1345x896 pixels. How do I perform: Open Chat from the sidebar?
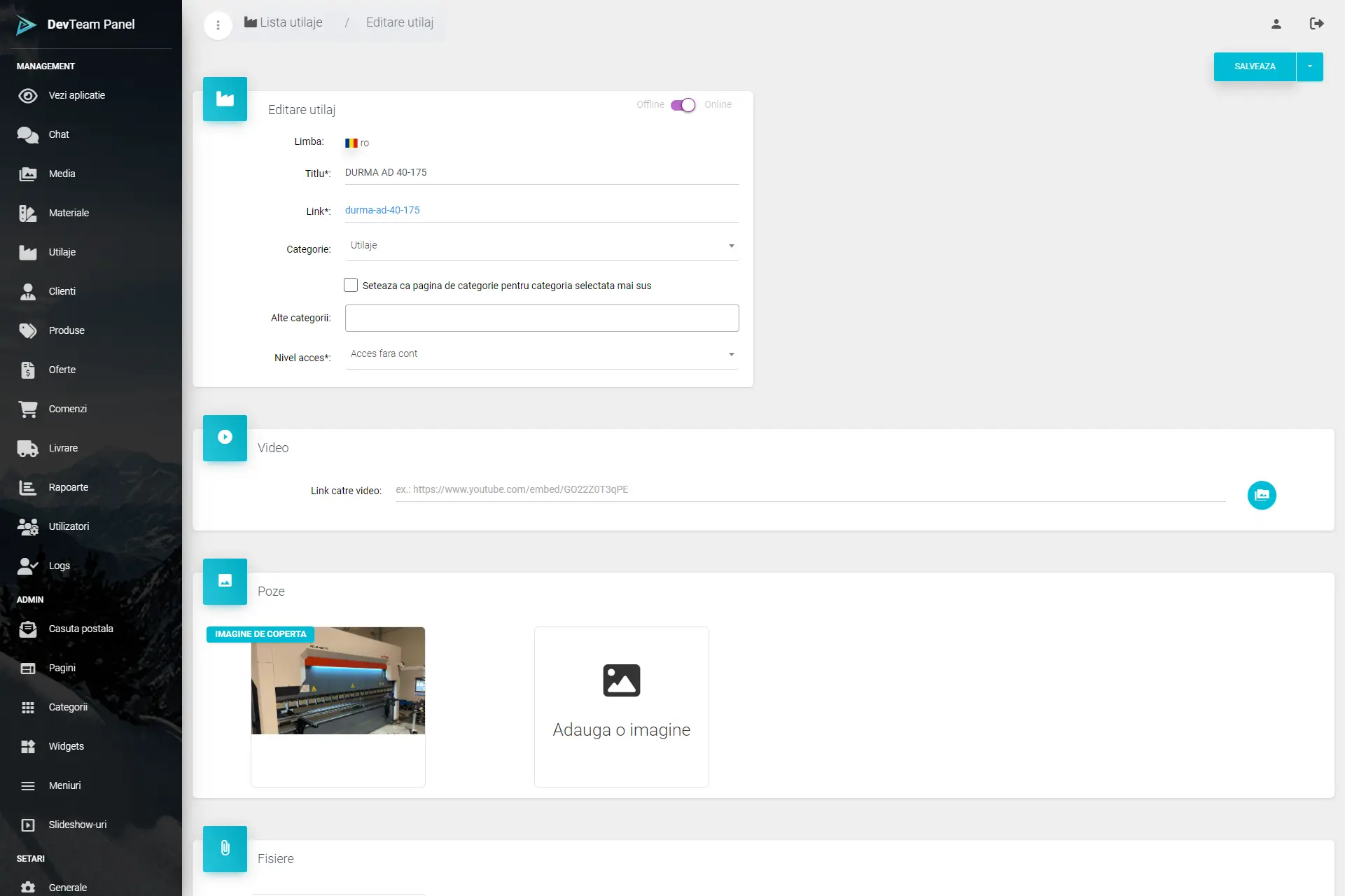[59, 134]
